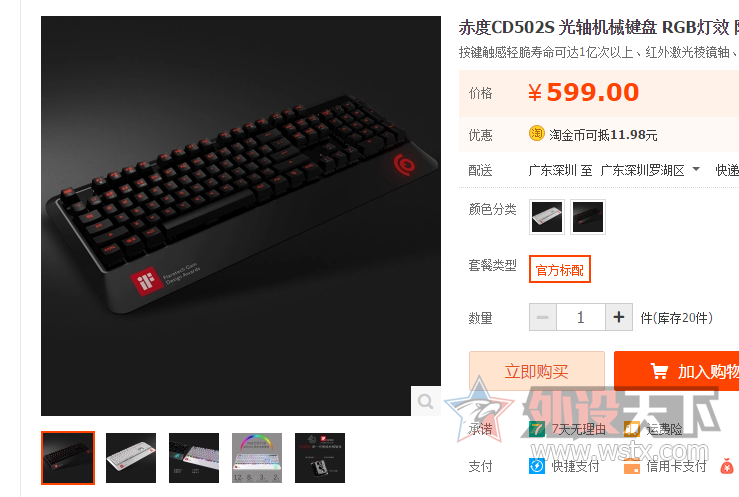This screenshot has height=497, width=739.
Task: Click the orange shipping insurance icon
Action: click(x=631, y=429)
